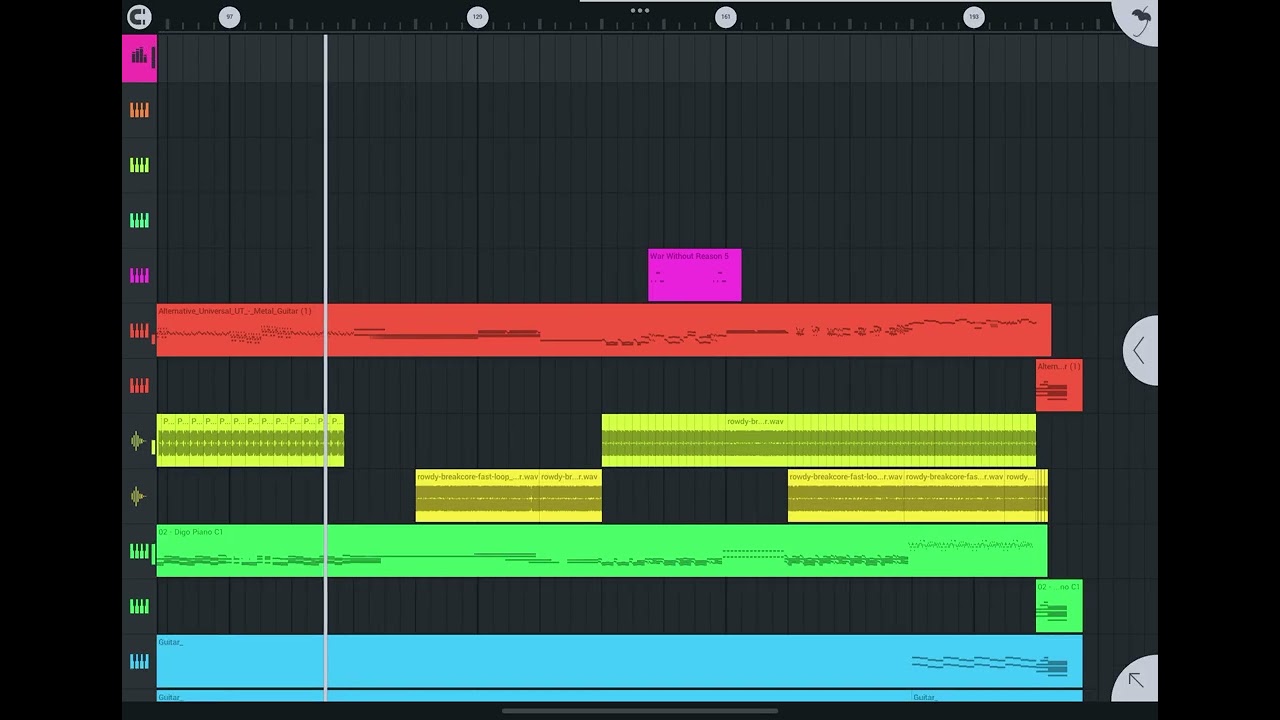This screenshot has height=720, width=1280.
Task: Select the red piano icon of Metal_Guitar track
Action: pyautogui.click(x=139, y=331)
